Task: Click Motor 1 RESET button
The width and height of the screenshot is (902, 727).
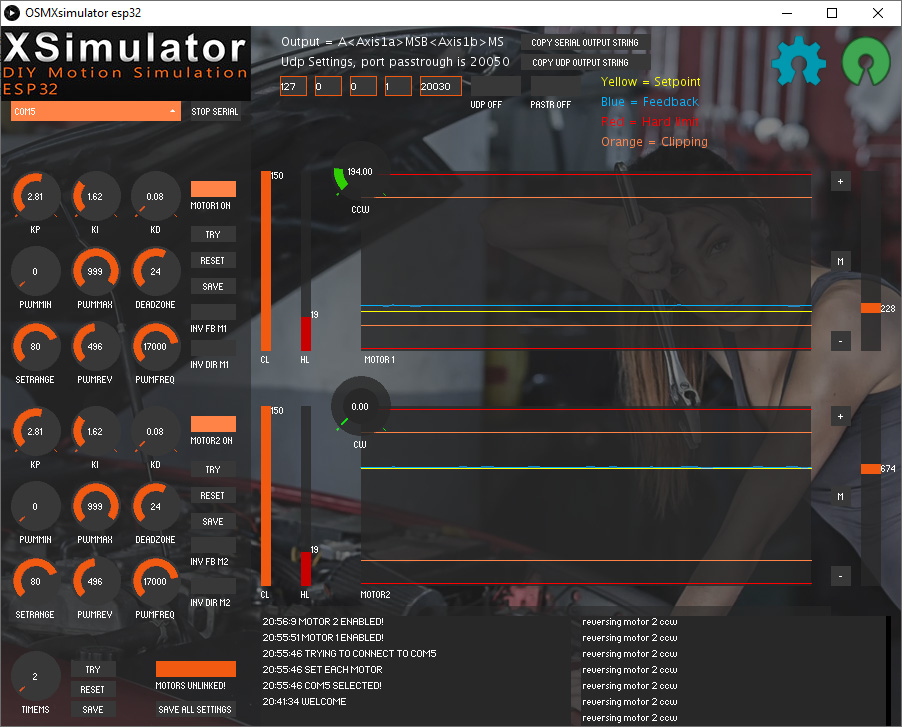Action: pos(213,260)
